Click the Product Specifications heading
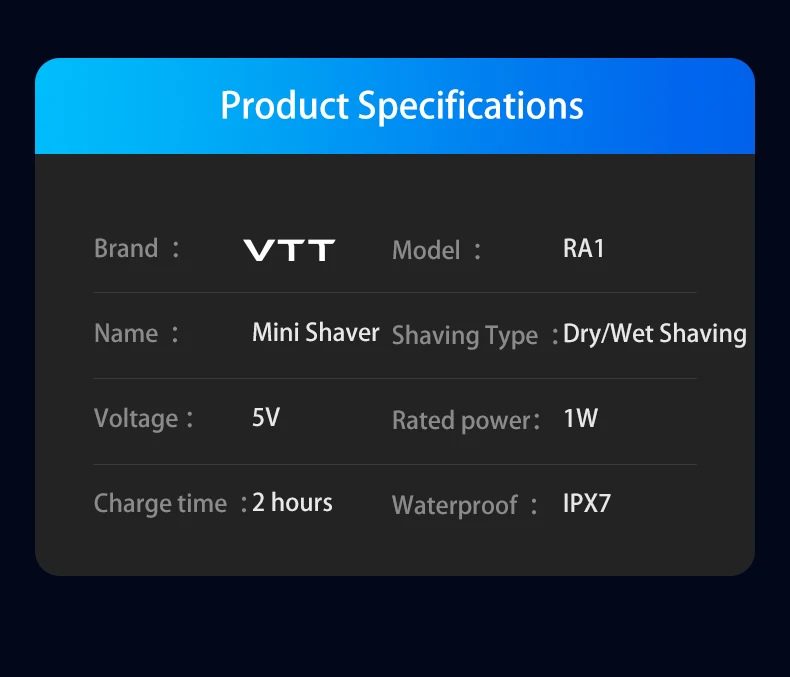This screenshot has width=790, height=677. pyautogui.click(x=402, y=105)
